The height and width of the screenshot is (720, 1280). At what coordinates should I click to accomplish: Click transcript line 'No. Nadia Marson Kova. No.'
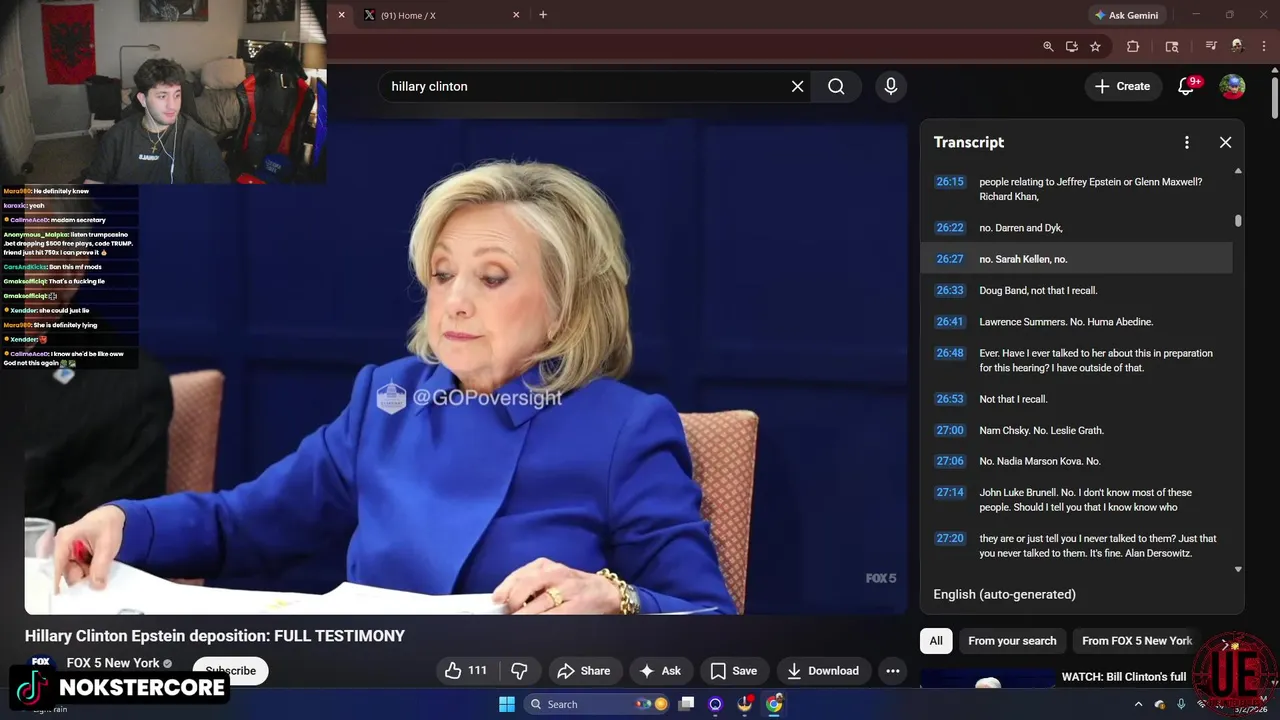coord(1040,461)
